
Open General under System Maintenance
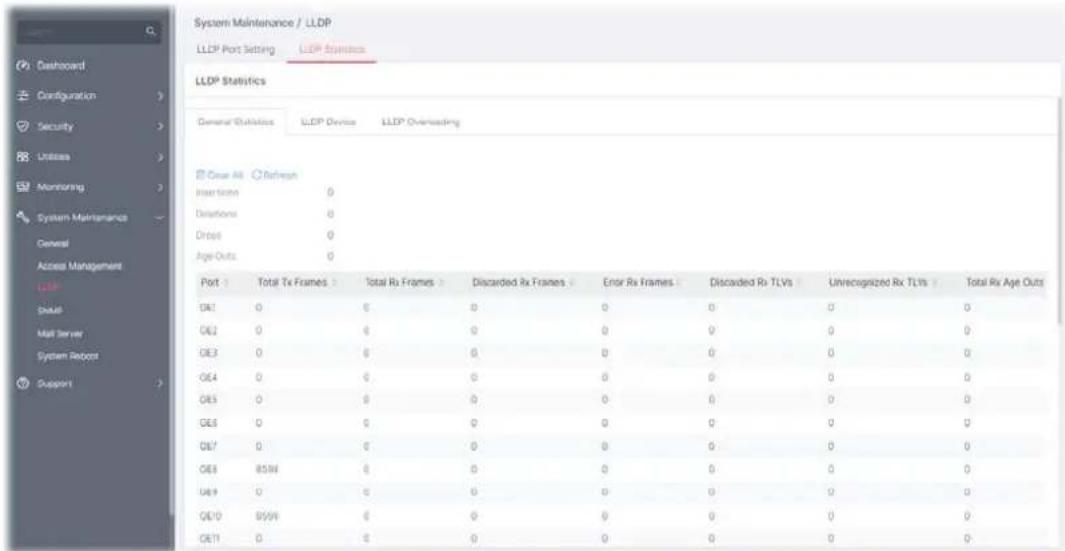tap(52, 243)
